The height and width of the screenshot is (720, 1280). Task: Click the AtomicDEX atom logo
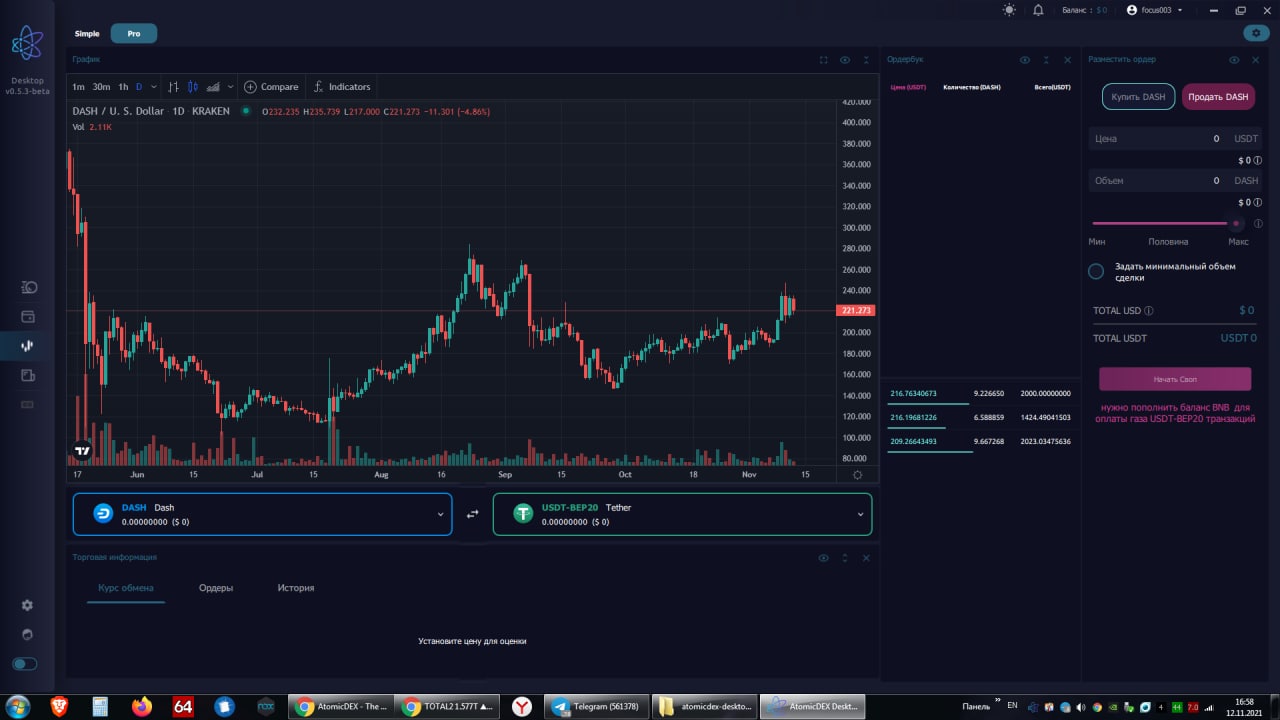(x=27, y=43)
